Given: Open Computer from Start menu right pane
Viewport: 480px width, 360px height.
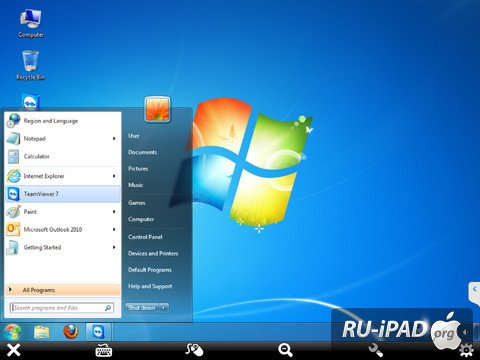Looking at the screenshot, I should click(141, 219).
